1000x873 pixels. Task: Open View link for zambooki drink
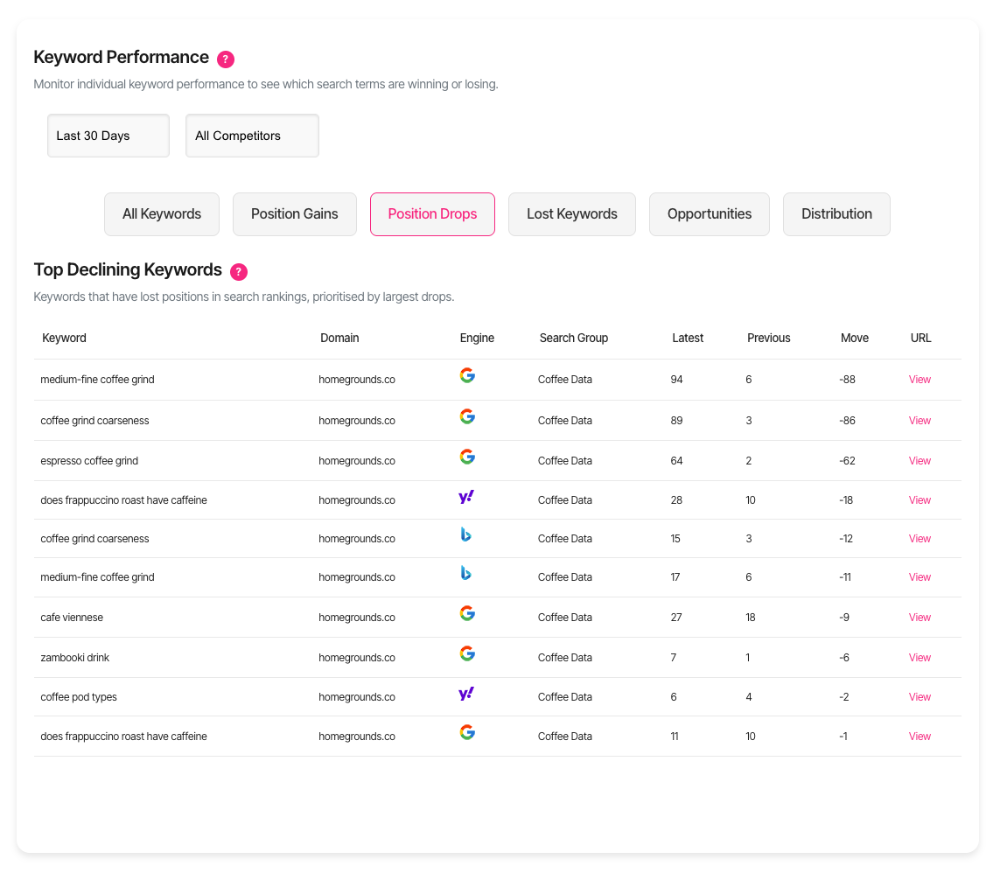coord(920,657)
